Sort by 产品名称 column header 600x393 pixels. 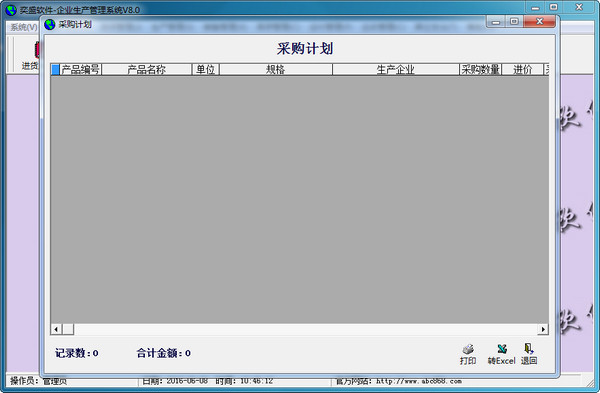[x=147, y=70]
